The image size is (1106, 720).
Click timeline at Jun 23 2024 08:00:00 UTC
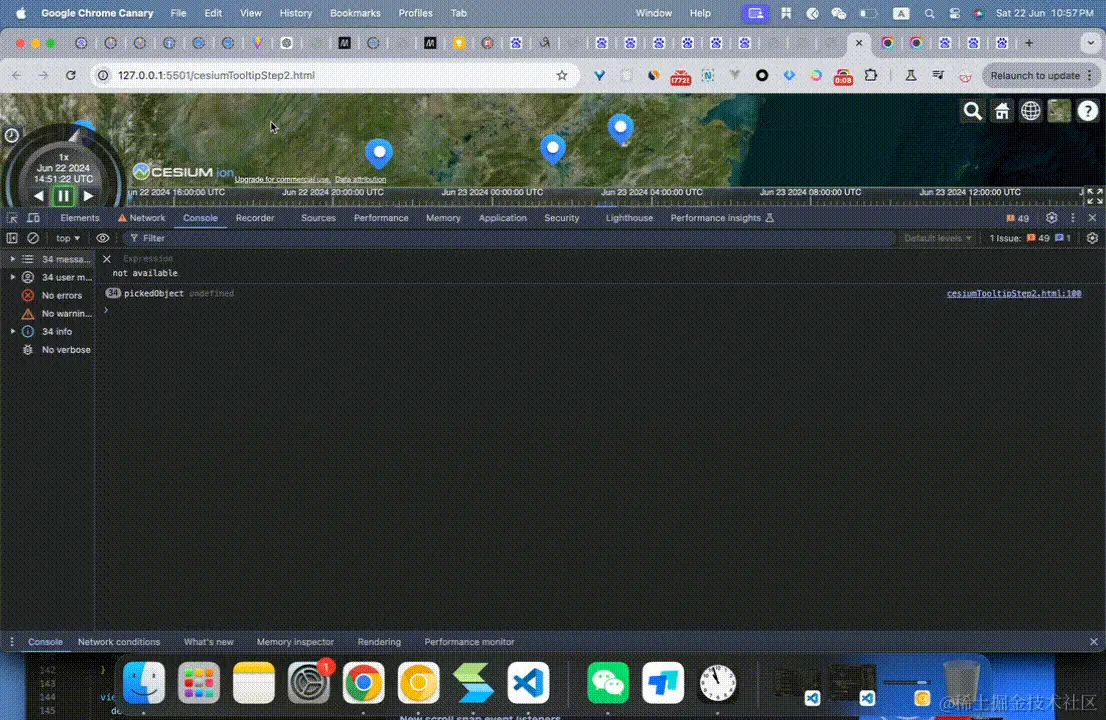tap(810, 193)
